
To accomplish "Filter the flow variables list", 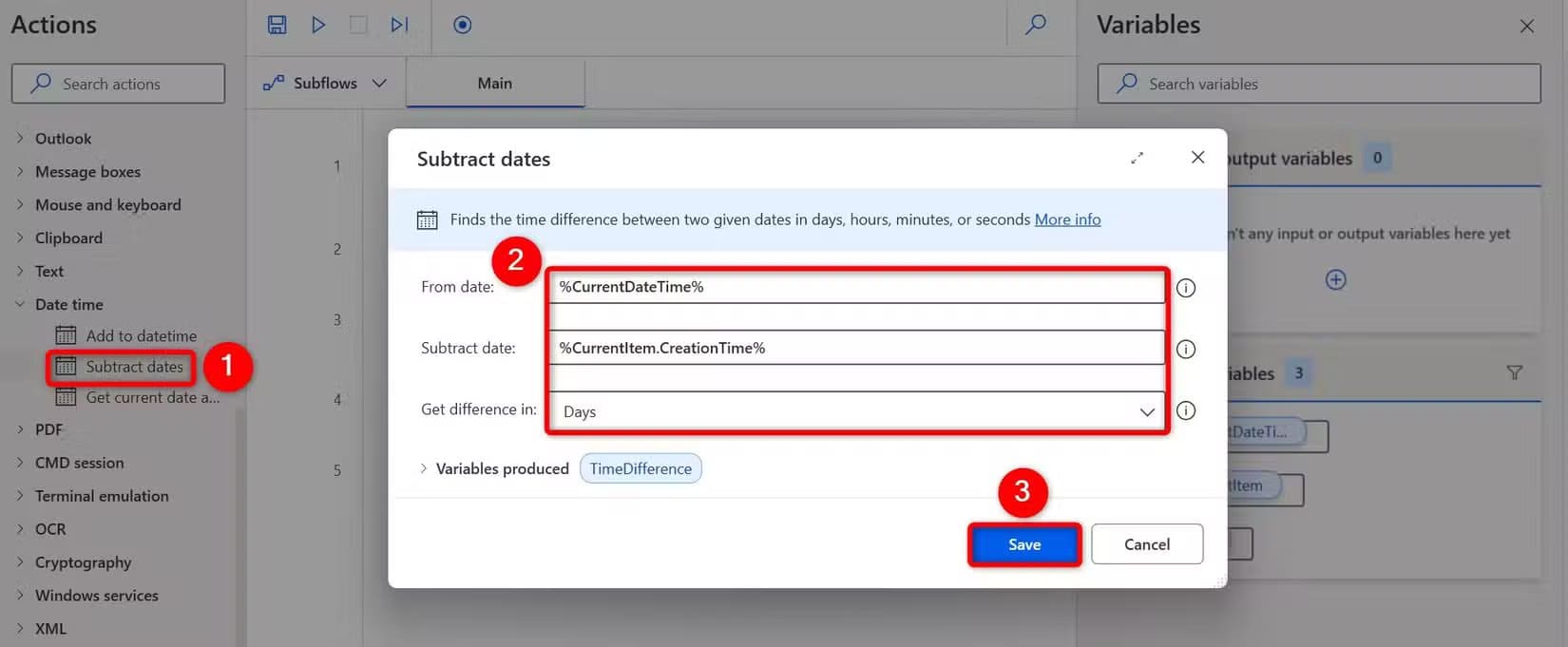I will click(1514, 372).
